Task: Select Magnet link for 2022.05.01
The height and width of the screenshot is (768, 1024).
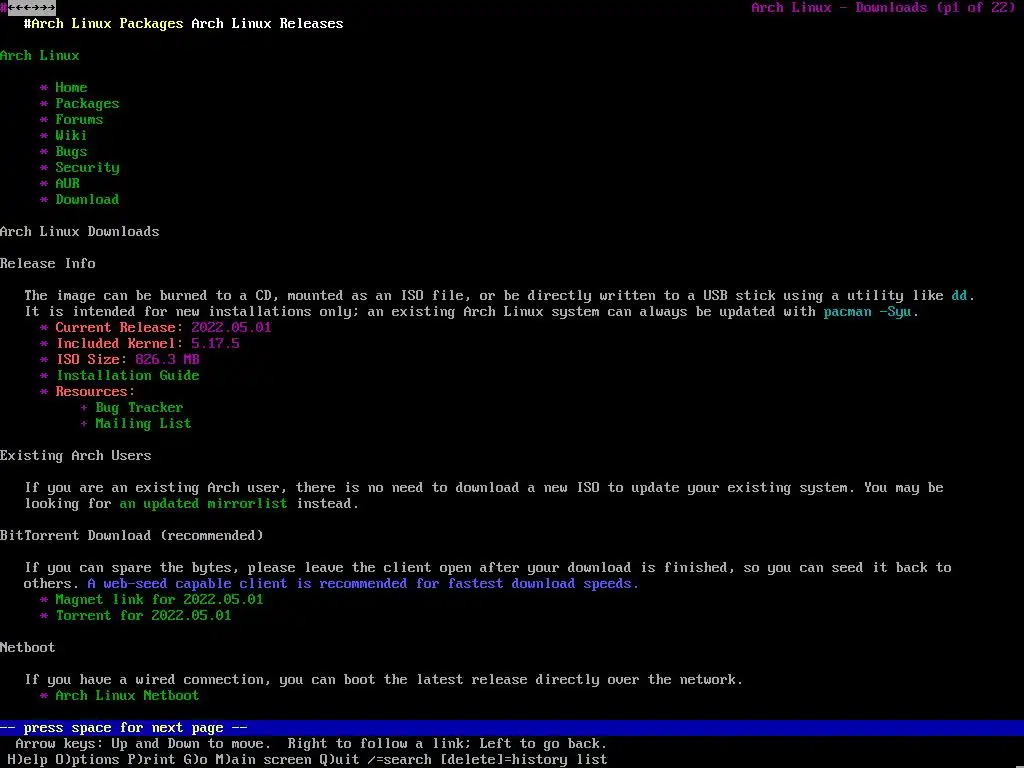Action: 159,600
